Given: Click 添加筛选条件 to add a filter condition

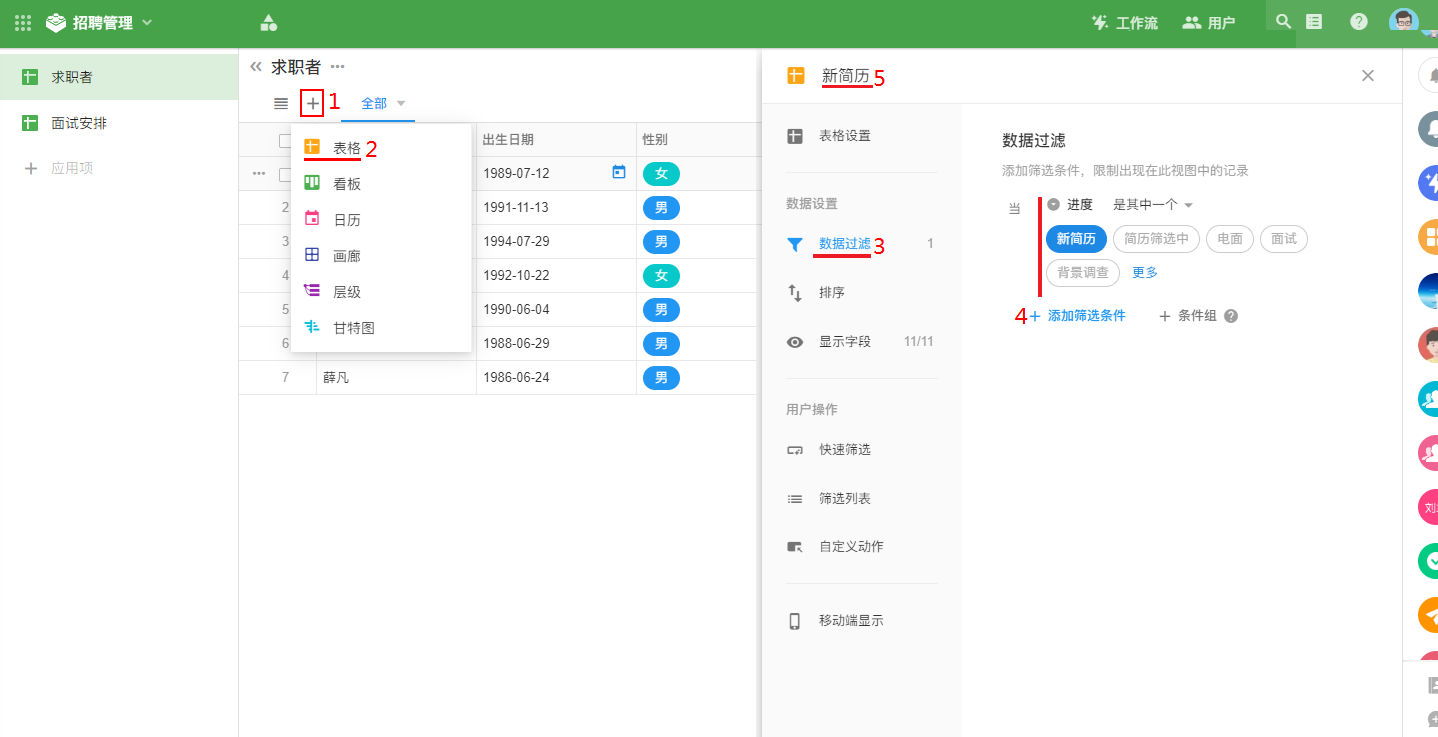Looking at the screenshot, I should 1077,316.
